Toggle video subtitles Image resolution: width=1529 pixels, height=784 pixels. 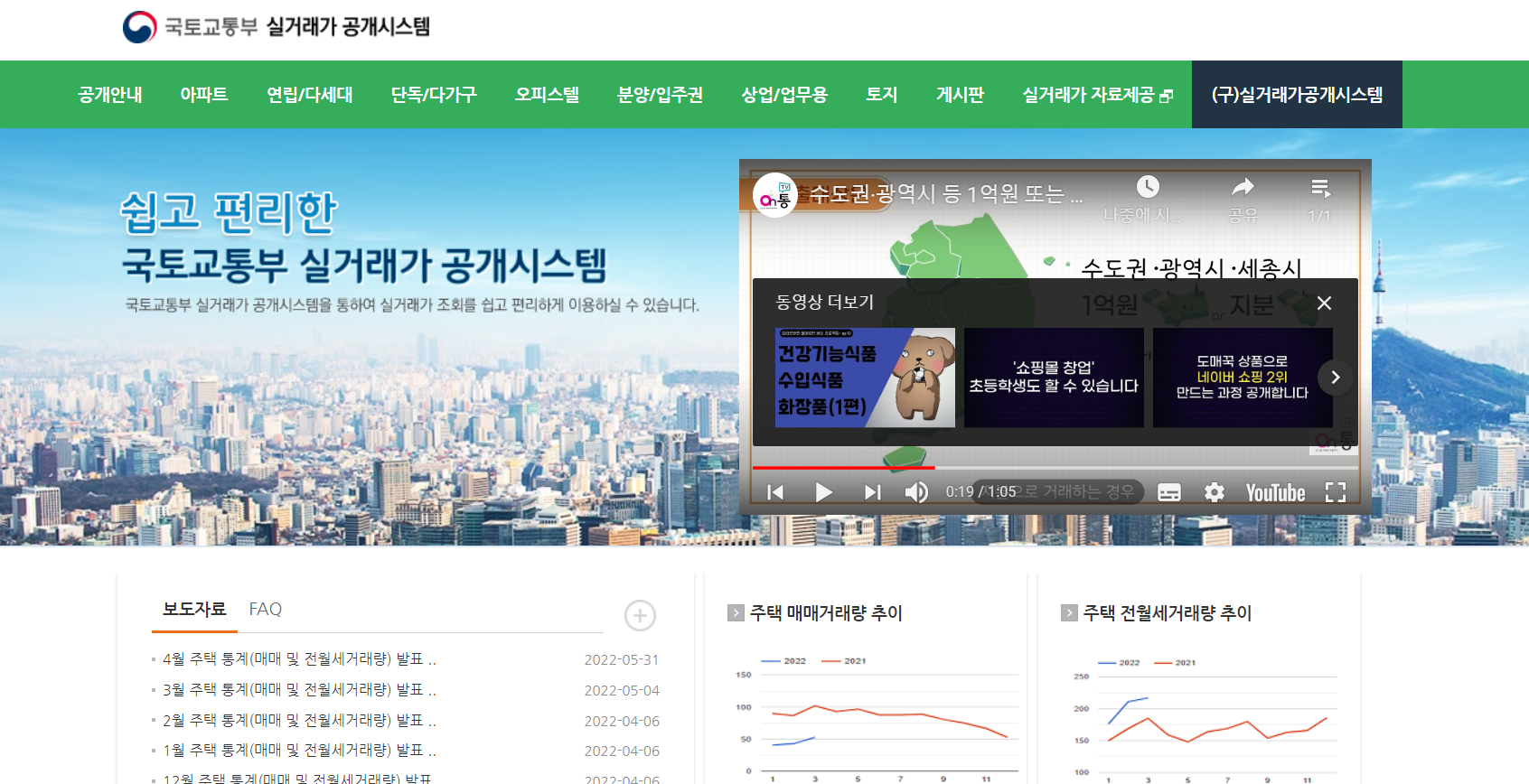click(1169, 493)
